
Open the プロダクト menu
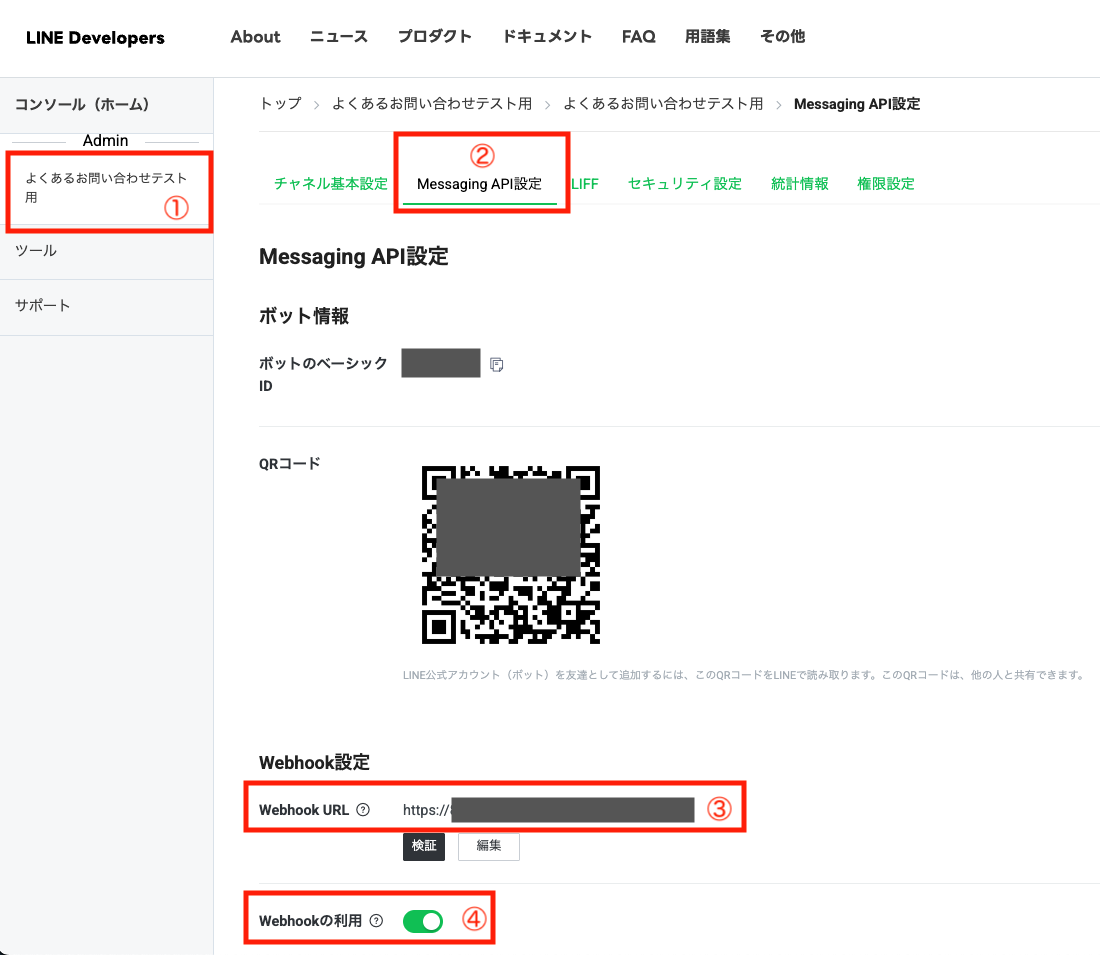pyautogui.click(x=435, y=36)
